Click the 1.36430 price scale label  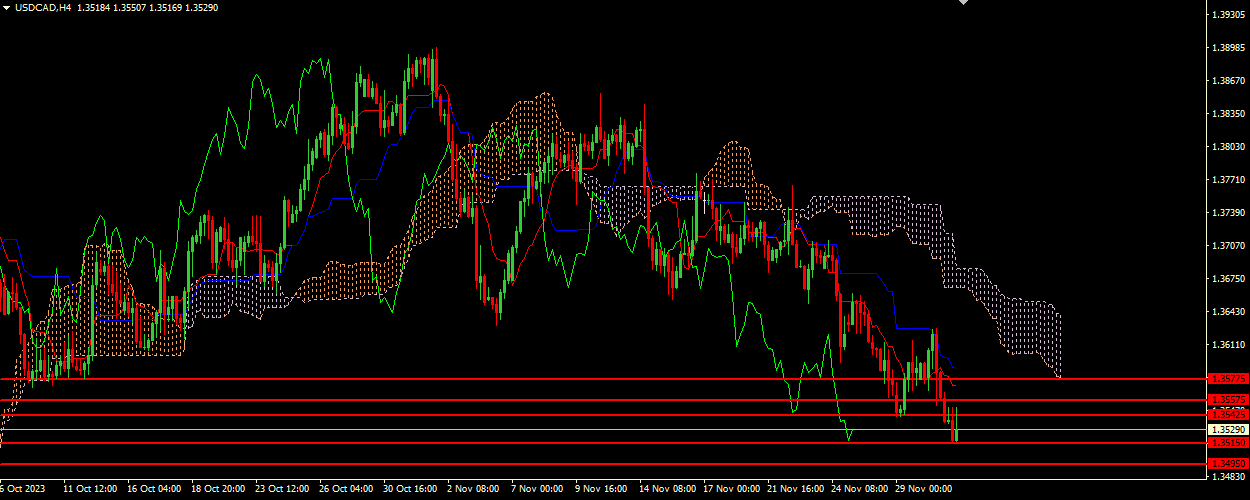coord(1227,312)
